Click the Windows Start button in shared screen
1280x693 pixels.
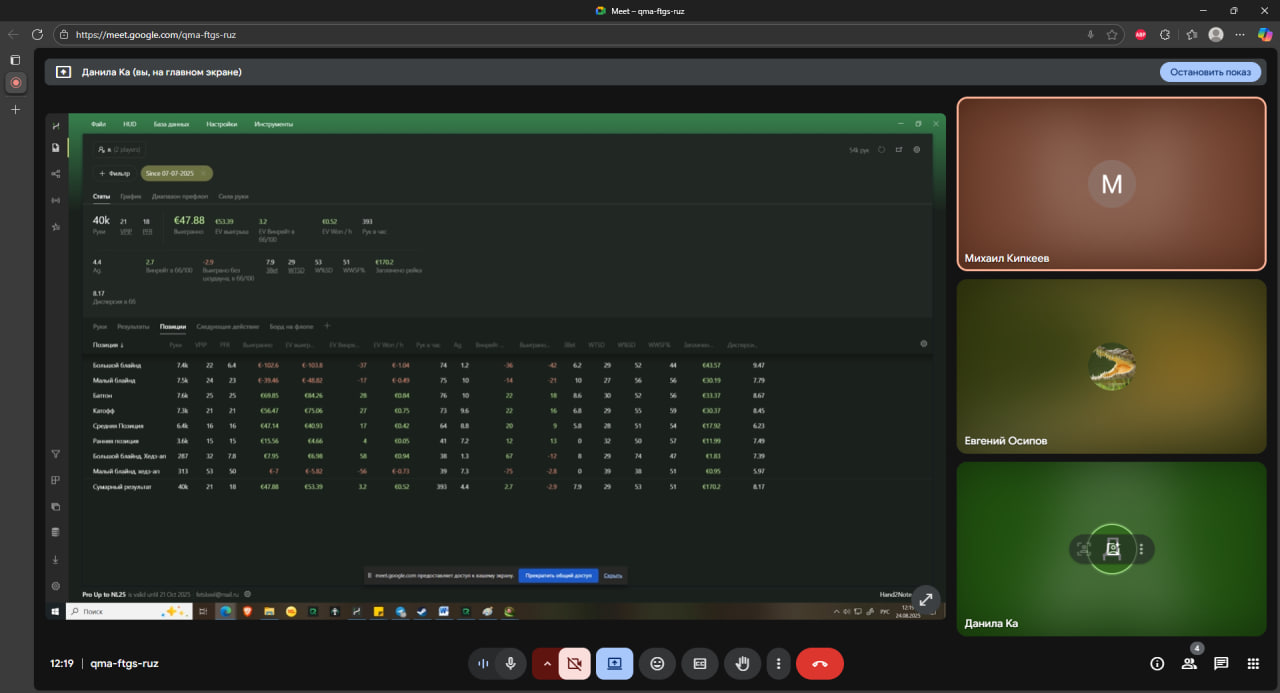pyautogui.click(x=56, y=611)
